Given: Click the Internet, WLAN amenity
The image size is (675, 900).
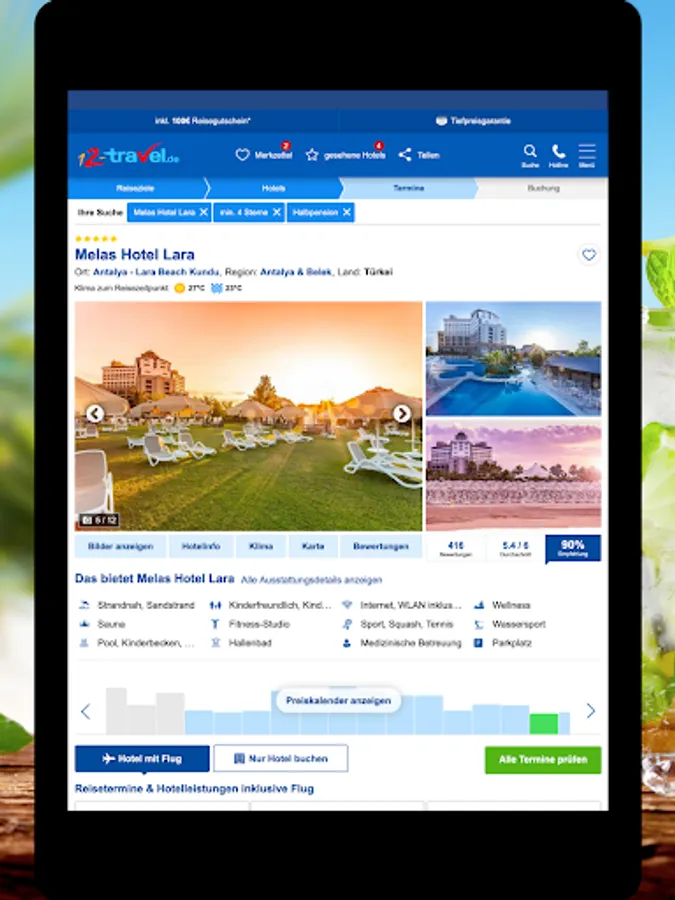Looking at the screenshot, I should pos(402,605).
